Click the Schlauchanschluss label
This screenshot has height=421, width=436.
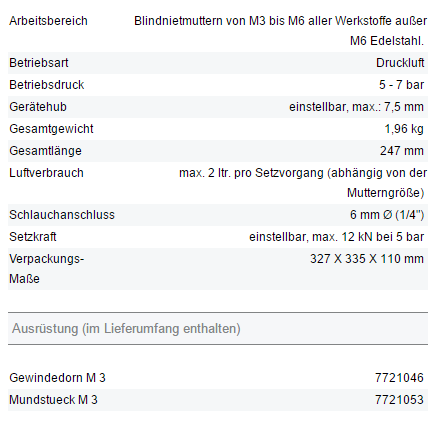pyautogui.click(x=62, y=215)
